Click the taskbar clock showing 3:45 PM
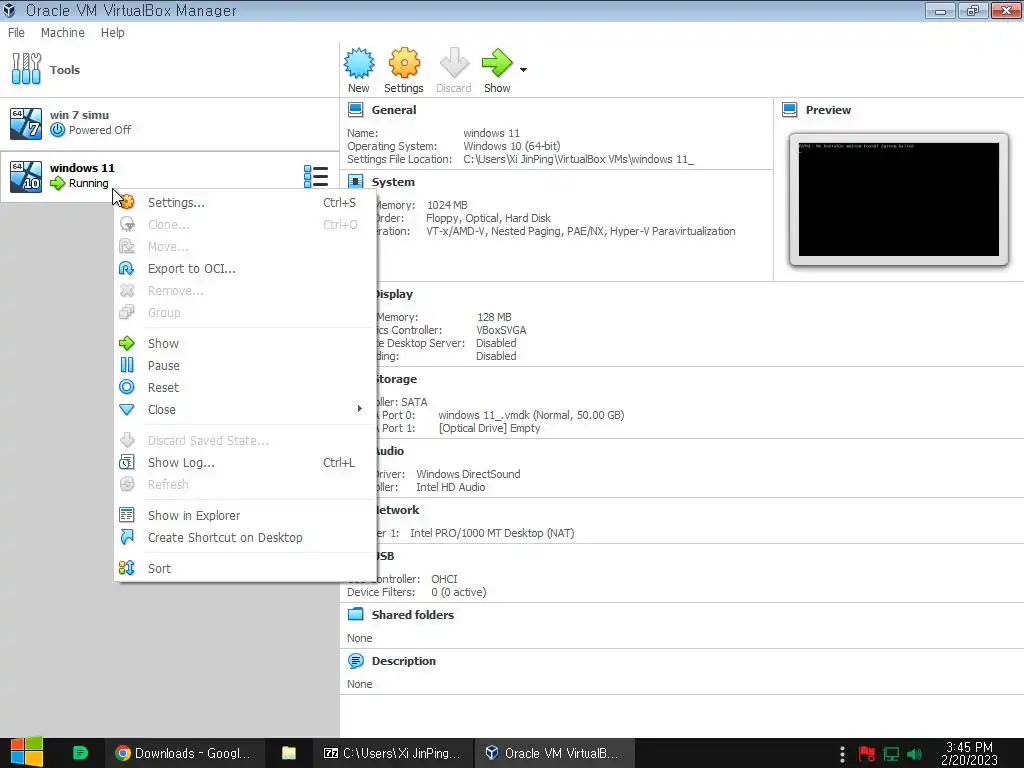Viewport: 1024px width, 768px height. pos(969,753)
